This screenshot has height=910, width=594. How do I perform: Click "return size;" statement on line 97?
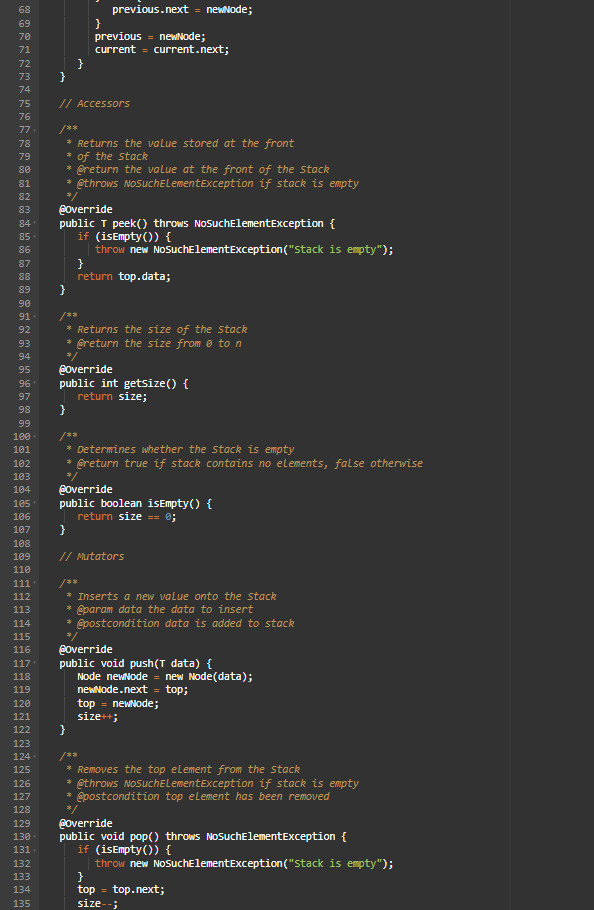pyautogui.click(x=113, y=397)
